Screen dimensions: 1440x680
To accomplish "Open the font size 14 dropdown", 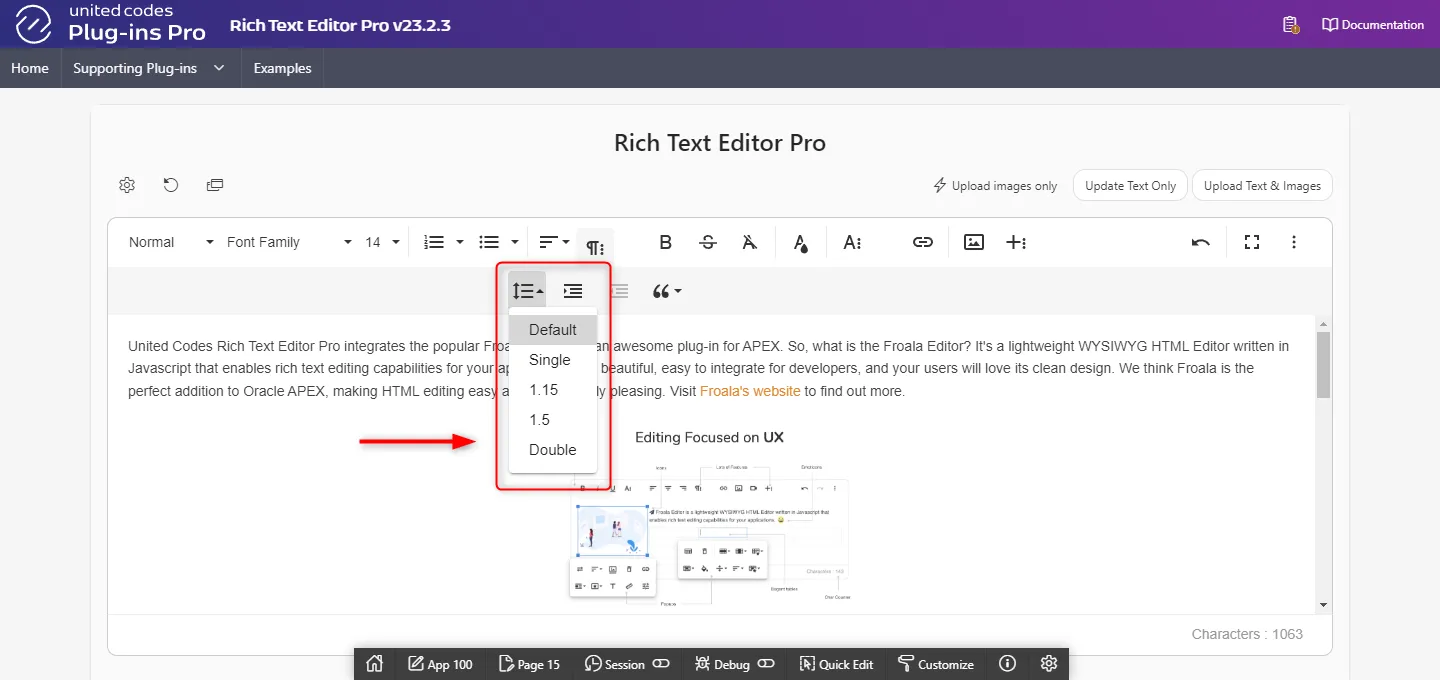I will point(382,242).
